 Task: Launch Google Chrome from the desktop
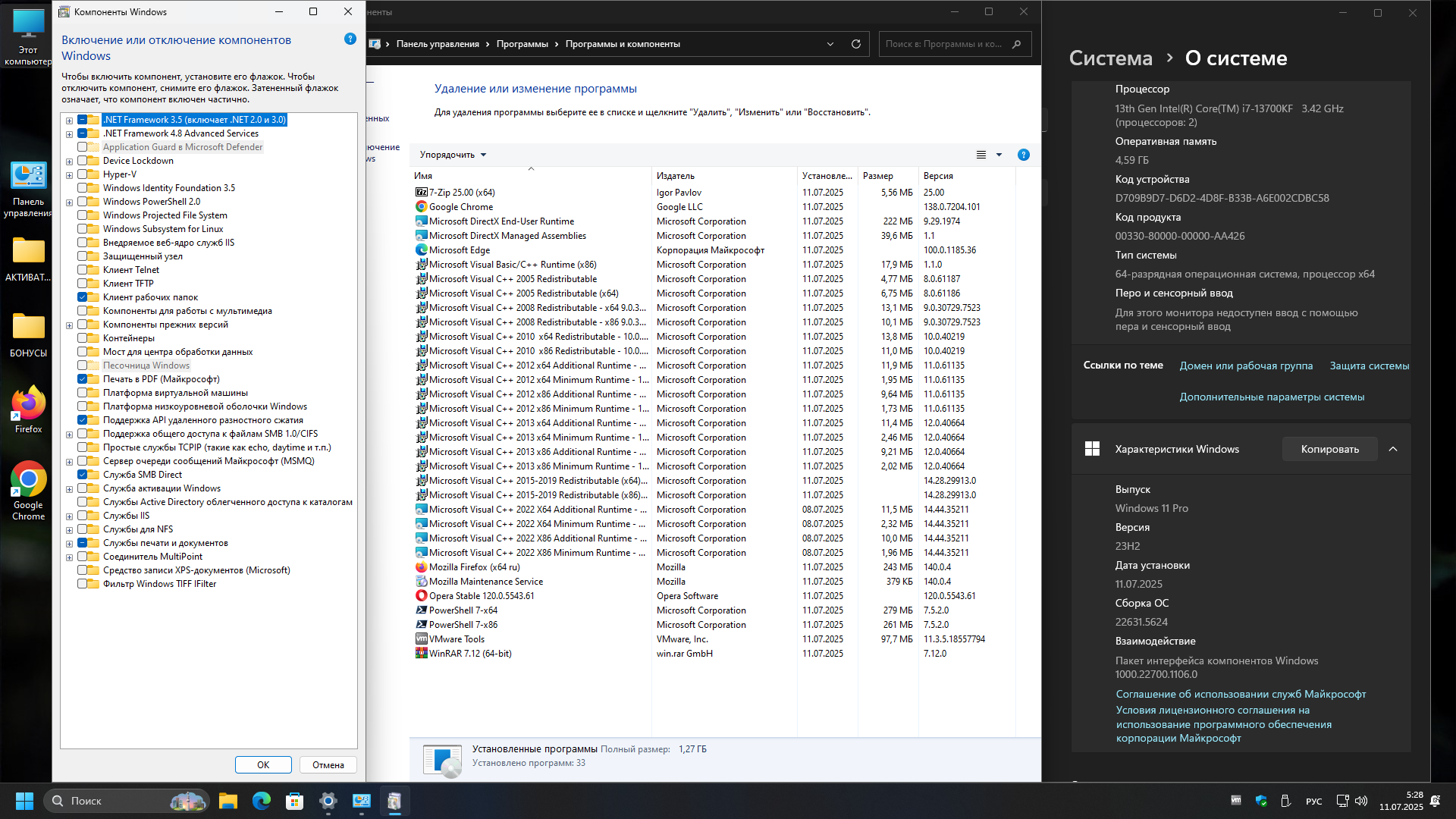pyautogui.click(x=28, y=491)
